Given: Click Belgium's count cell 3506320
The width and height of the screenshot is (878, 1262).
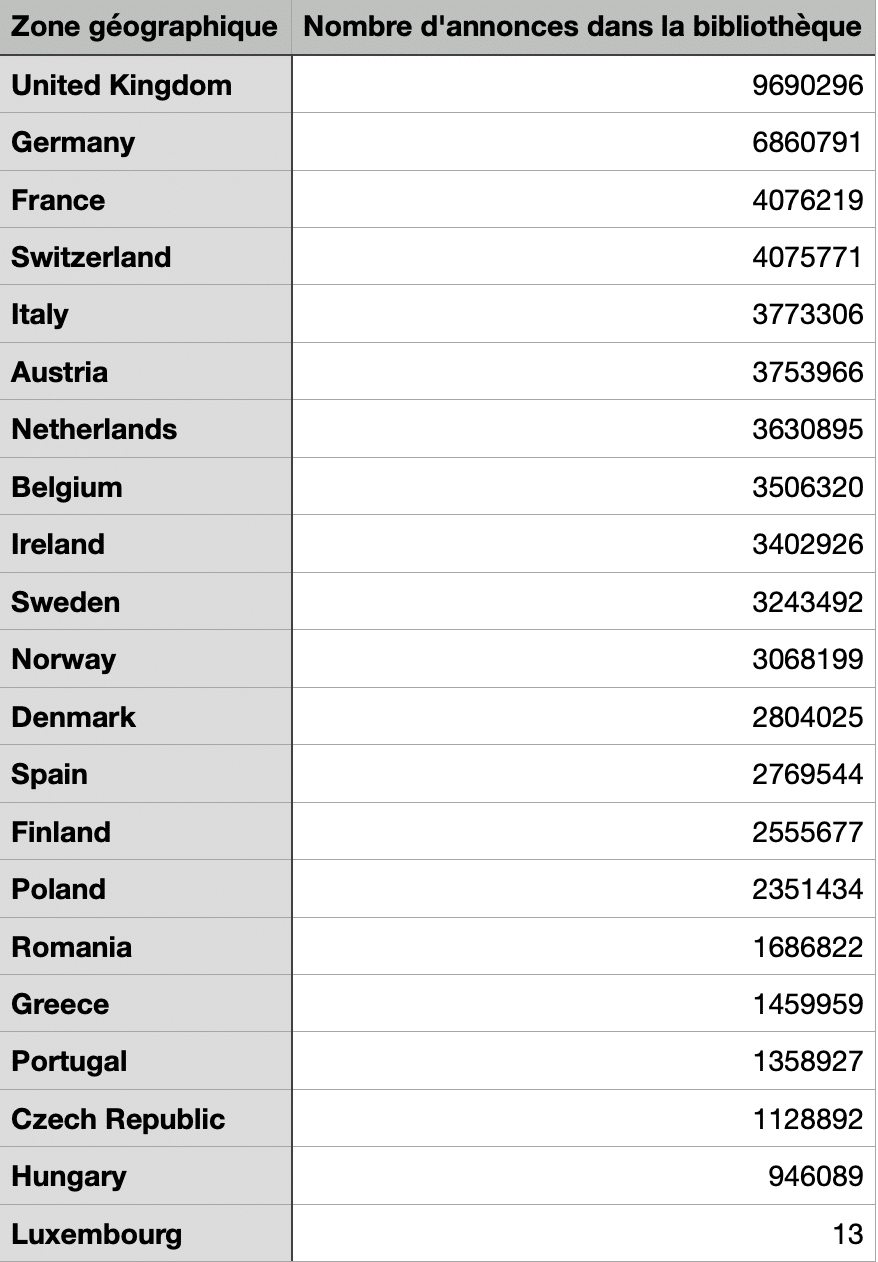Looking at the screenshot, I should click(x=806, y=487).
